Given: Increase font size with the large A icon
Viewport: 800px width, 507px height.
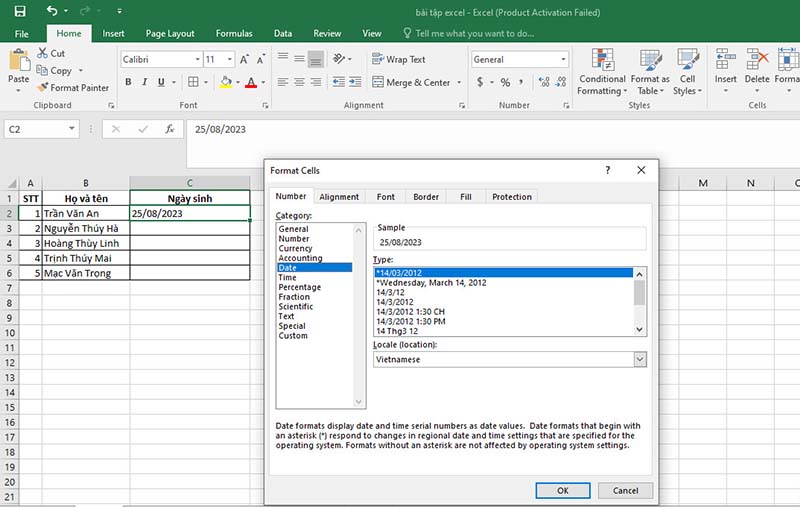Looking at the screenshot, I should pyautogui.click(x=244, y=59).
